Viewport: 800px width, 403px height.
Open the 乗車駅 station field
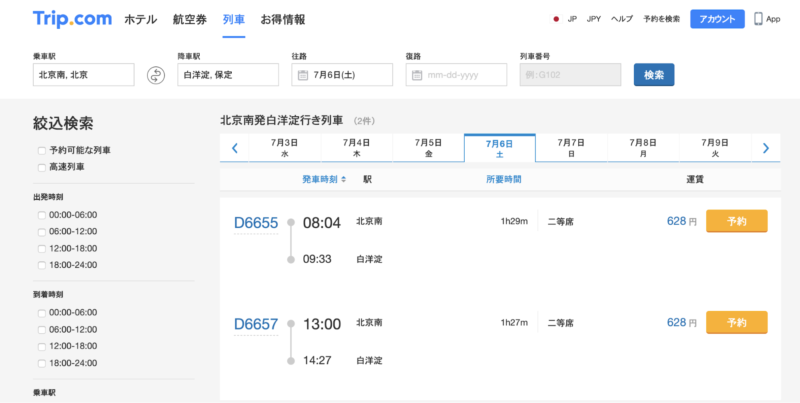click(x=83, y=75)
